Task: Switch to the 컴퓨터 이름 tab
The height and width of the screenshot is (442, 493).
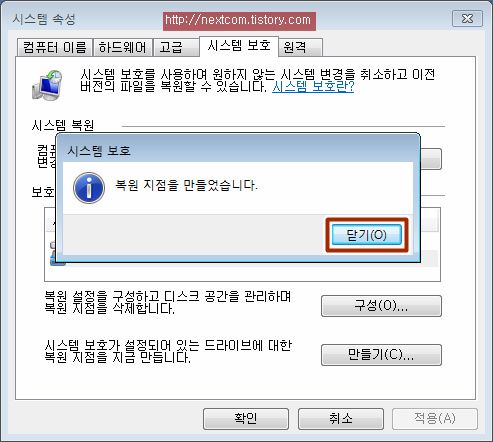Action: 55,47
